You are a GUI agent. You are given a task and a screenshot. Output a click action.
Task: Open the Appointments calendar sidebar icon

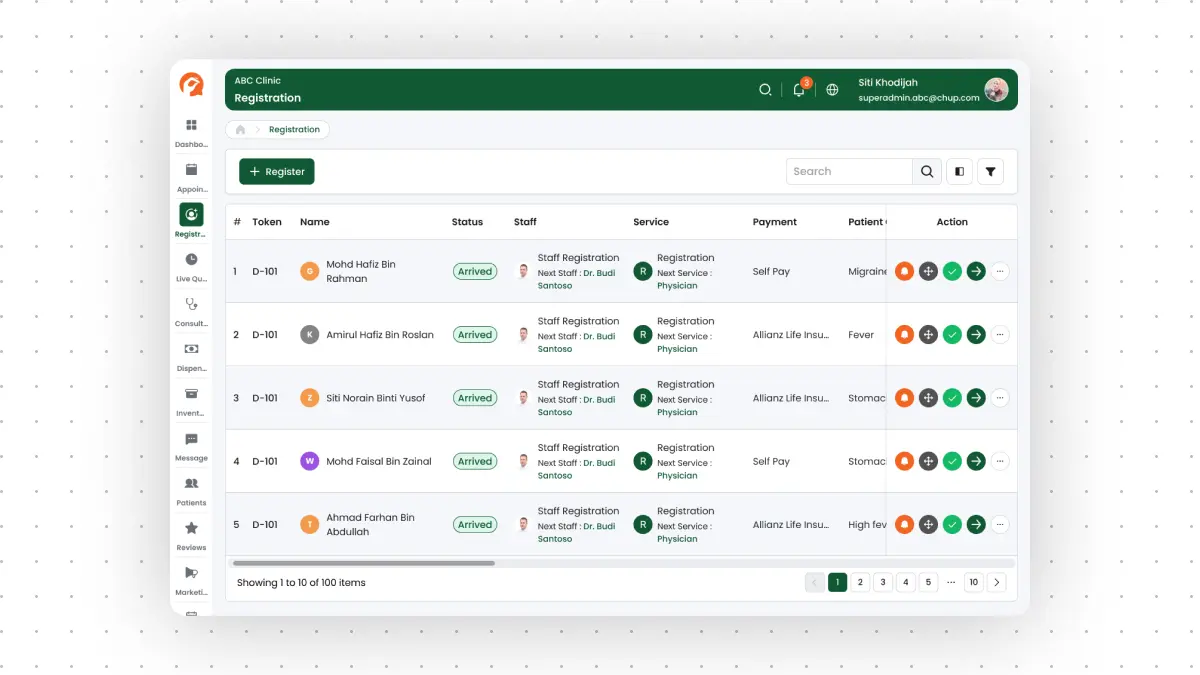191,170
